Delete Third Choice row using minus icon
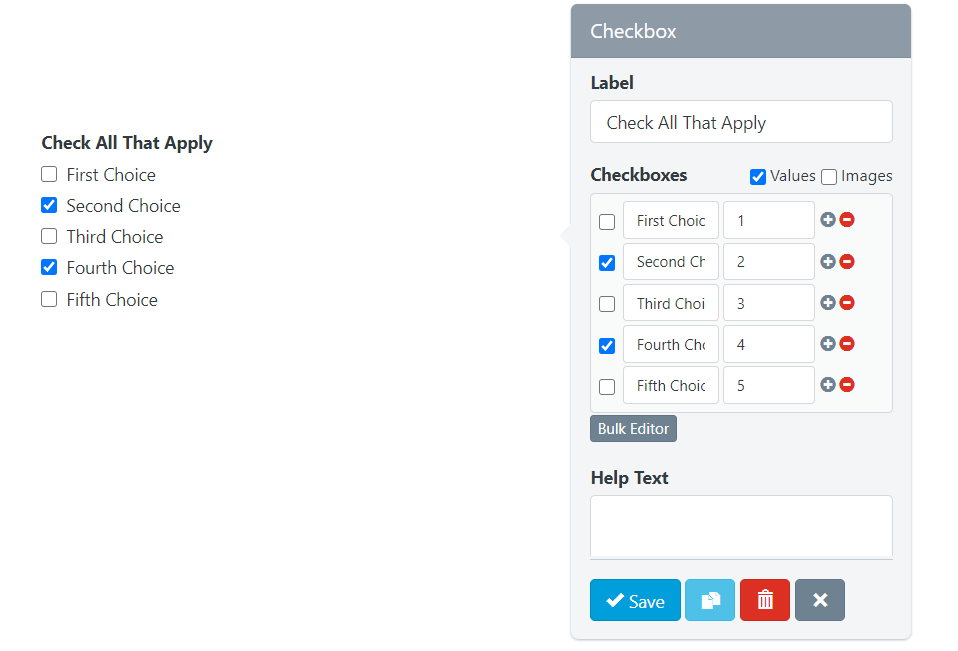Viewport: 958px width, 651px height. coord(847,302)
